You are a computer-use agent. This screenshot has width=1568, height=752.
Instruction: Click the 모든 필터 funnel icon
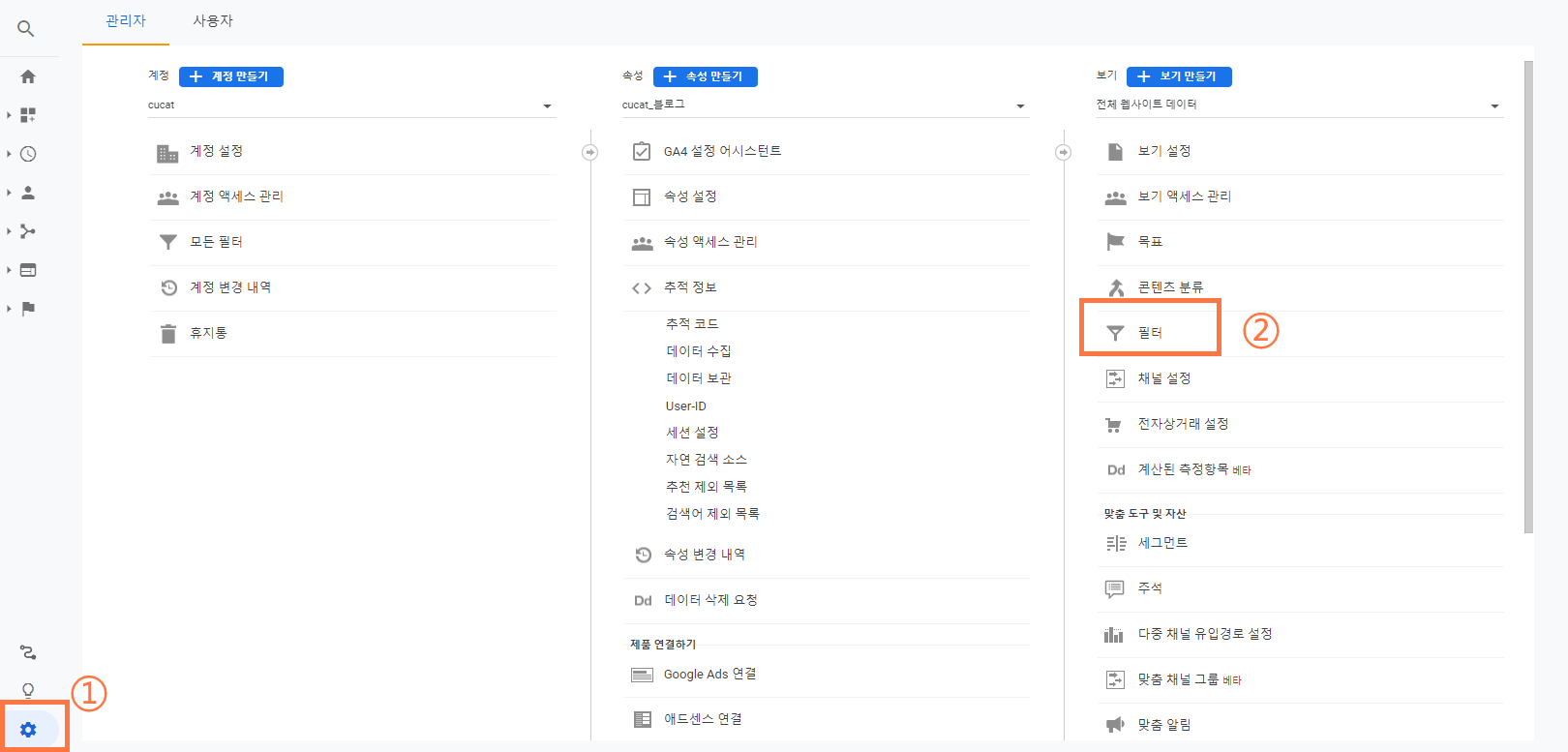(x=168, y=242)
